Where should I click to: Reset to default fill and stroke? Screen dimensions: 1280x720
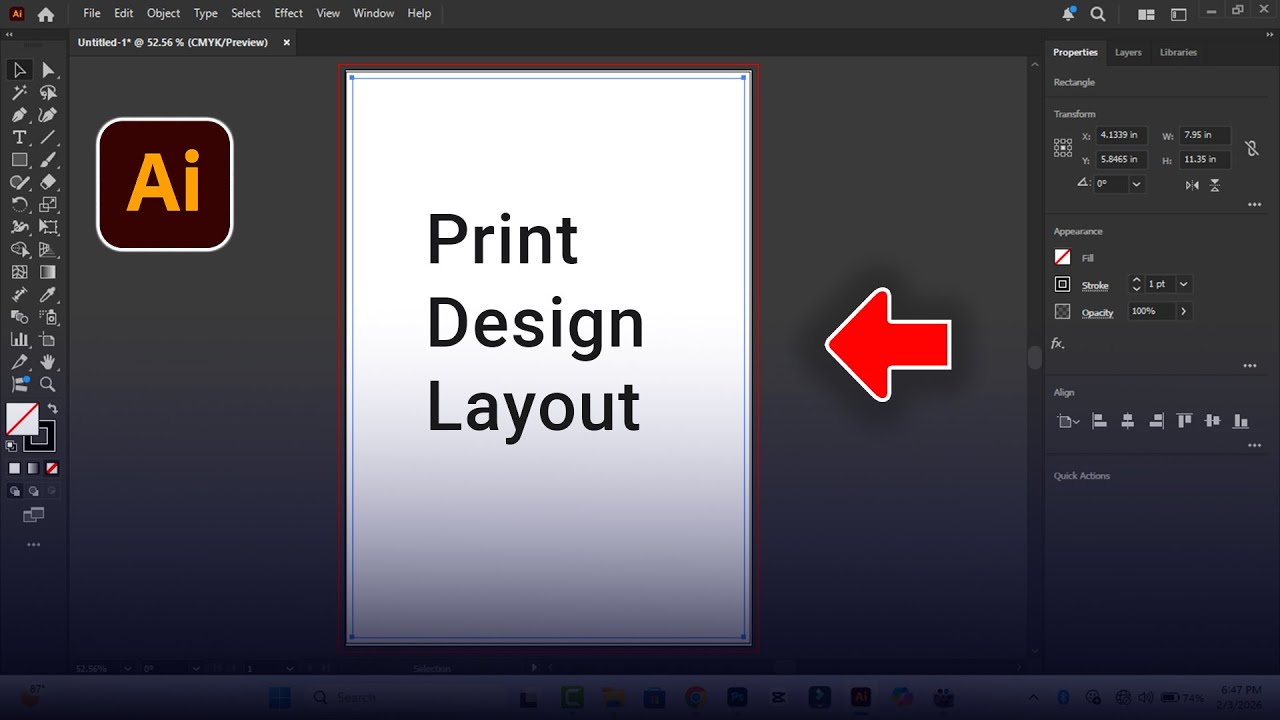coord(11,446)
